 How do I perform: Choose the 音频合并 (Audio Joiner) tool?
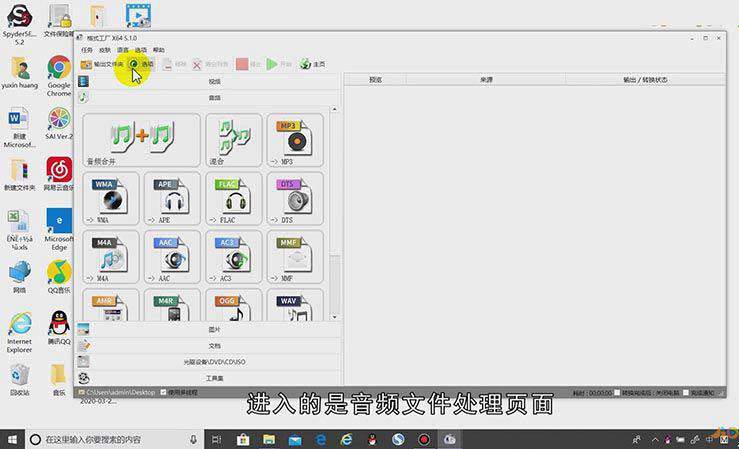(141, 140)
